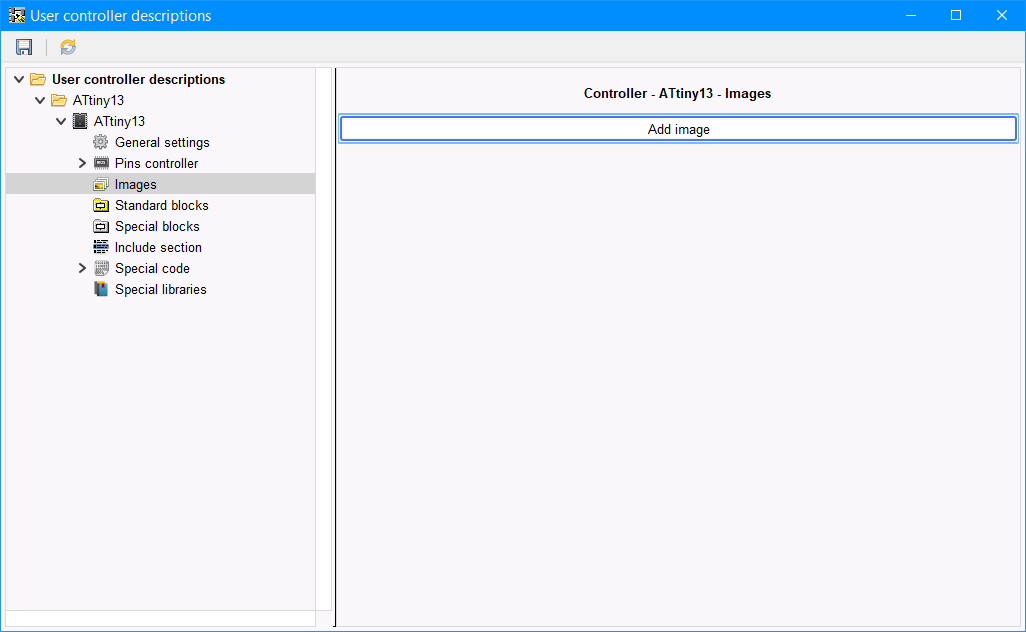The image size is (1026, 632).
Task: Open Special libraries in the tree
Action: pos(160,289)
